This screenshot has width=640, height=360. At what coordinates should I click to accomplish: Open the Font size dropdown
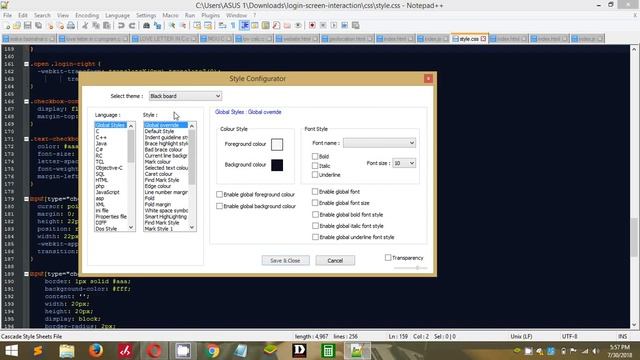tap(404, 163)
